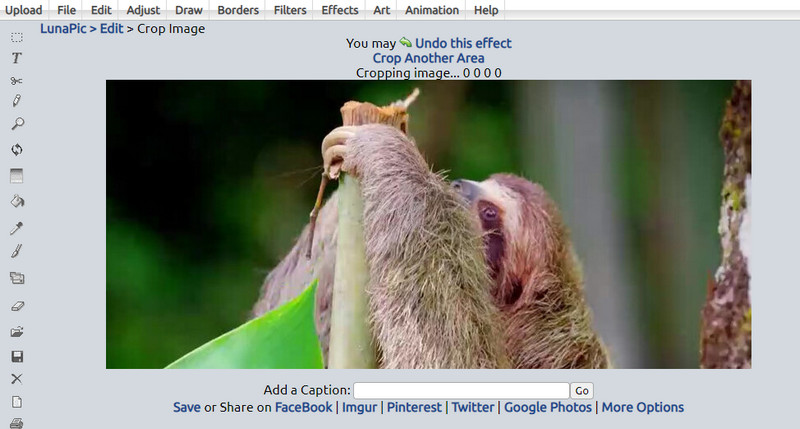Open the Filters menu
This screenshot has height=429, width=800.
click(290, 10)
